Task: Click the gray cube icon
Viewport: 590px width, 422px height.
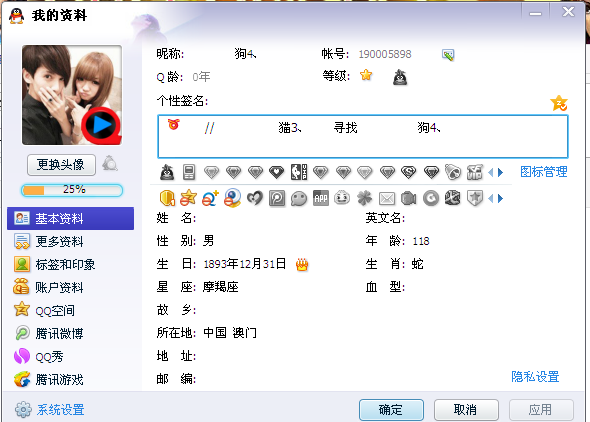Action: pyautogui.click(x=453, y=198)
